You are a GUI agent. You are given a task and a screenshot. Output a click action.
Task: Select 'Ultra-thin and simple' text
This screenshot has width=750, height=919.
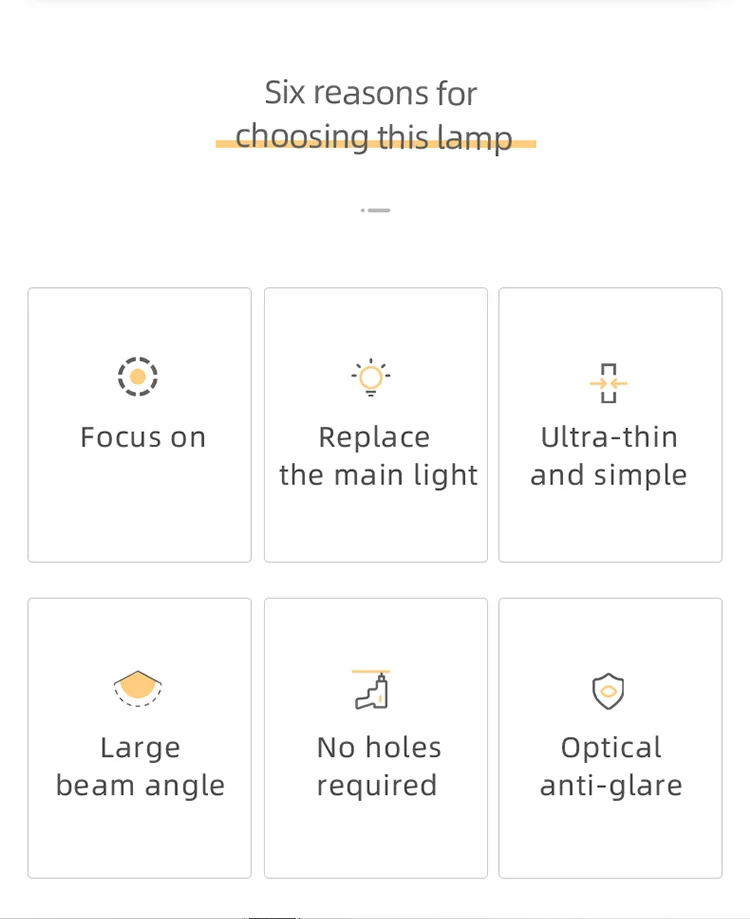(609, 456)
